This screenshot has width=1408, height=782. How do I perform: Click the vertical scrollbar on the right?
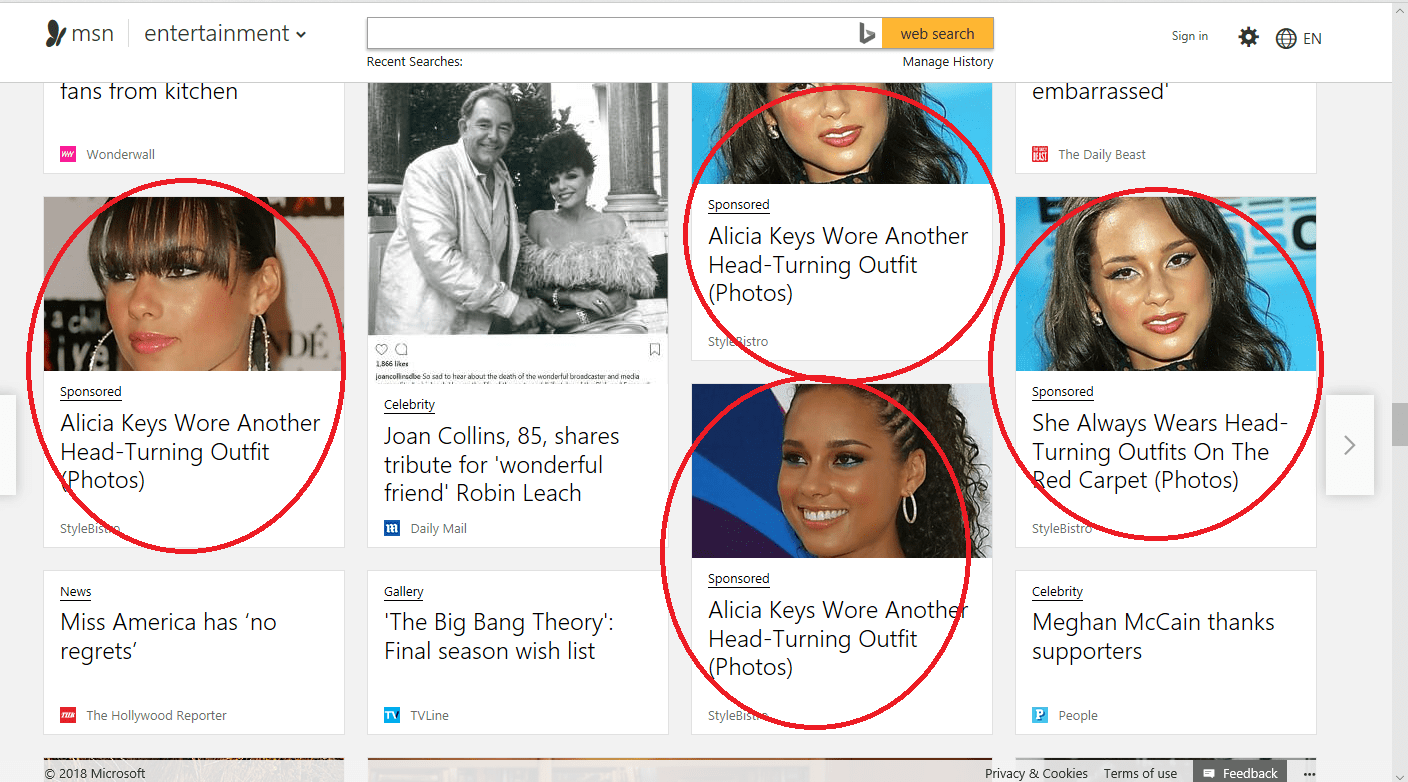point(1400,424)
